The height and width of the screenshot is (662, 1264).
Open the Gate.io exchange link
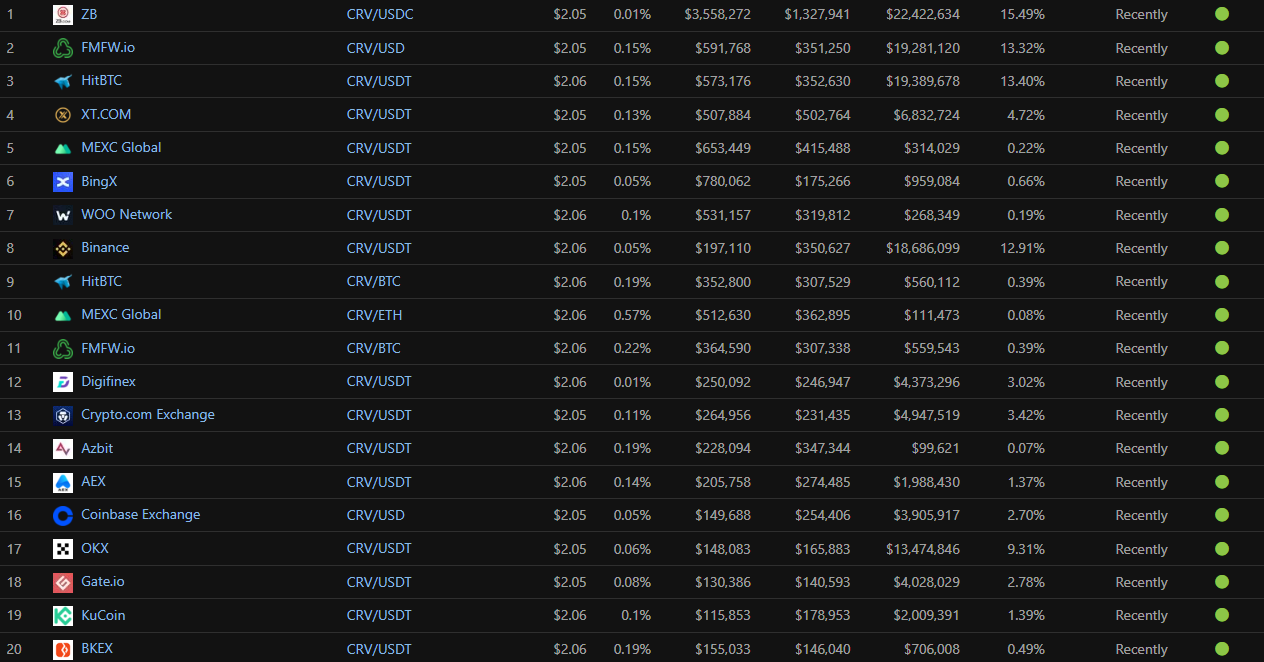103,581
